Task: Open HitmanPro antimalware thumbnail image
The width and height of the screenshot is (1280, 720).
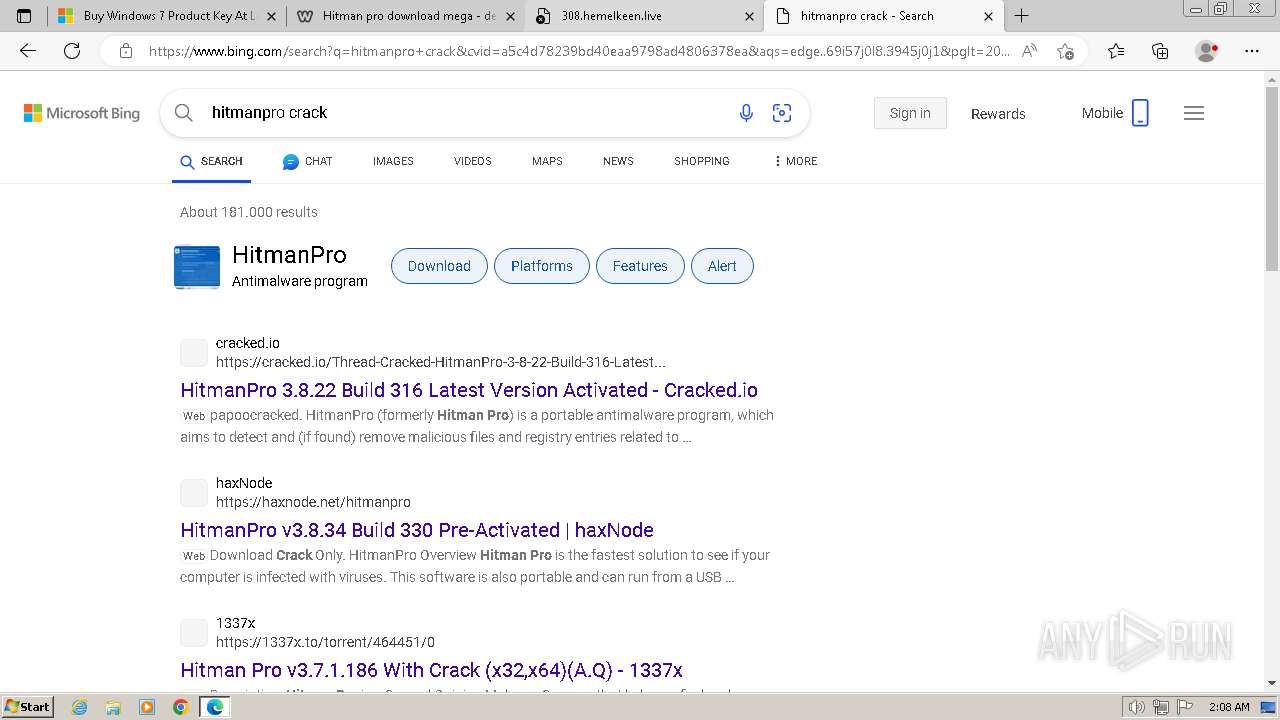Action: pyautogui.click(x=197, y=267)
